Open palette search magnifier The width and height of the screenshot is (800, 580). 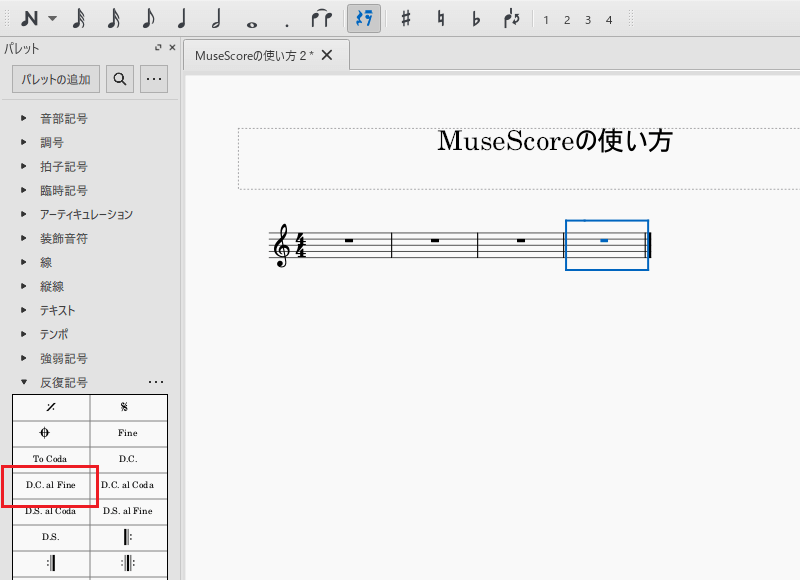point(120,80)
